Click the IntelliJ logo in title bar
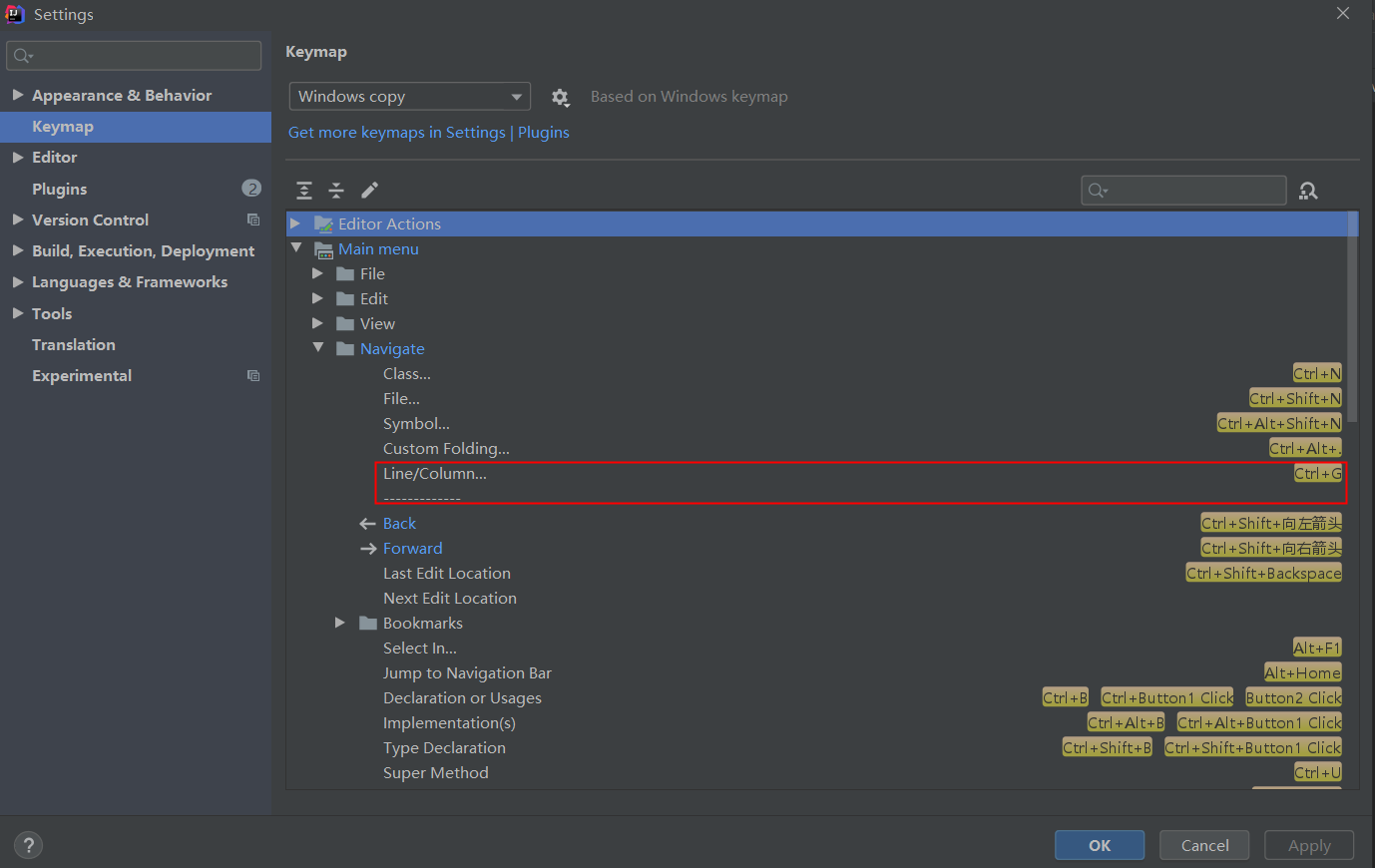Image resolution: width=1375 pixels, height=868 pixels. pyautogui.click(x=15, y=14)
